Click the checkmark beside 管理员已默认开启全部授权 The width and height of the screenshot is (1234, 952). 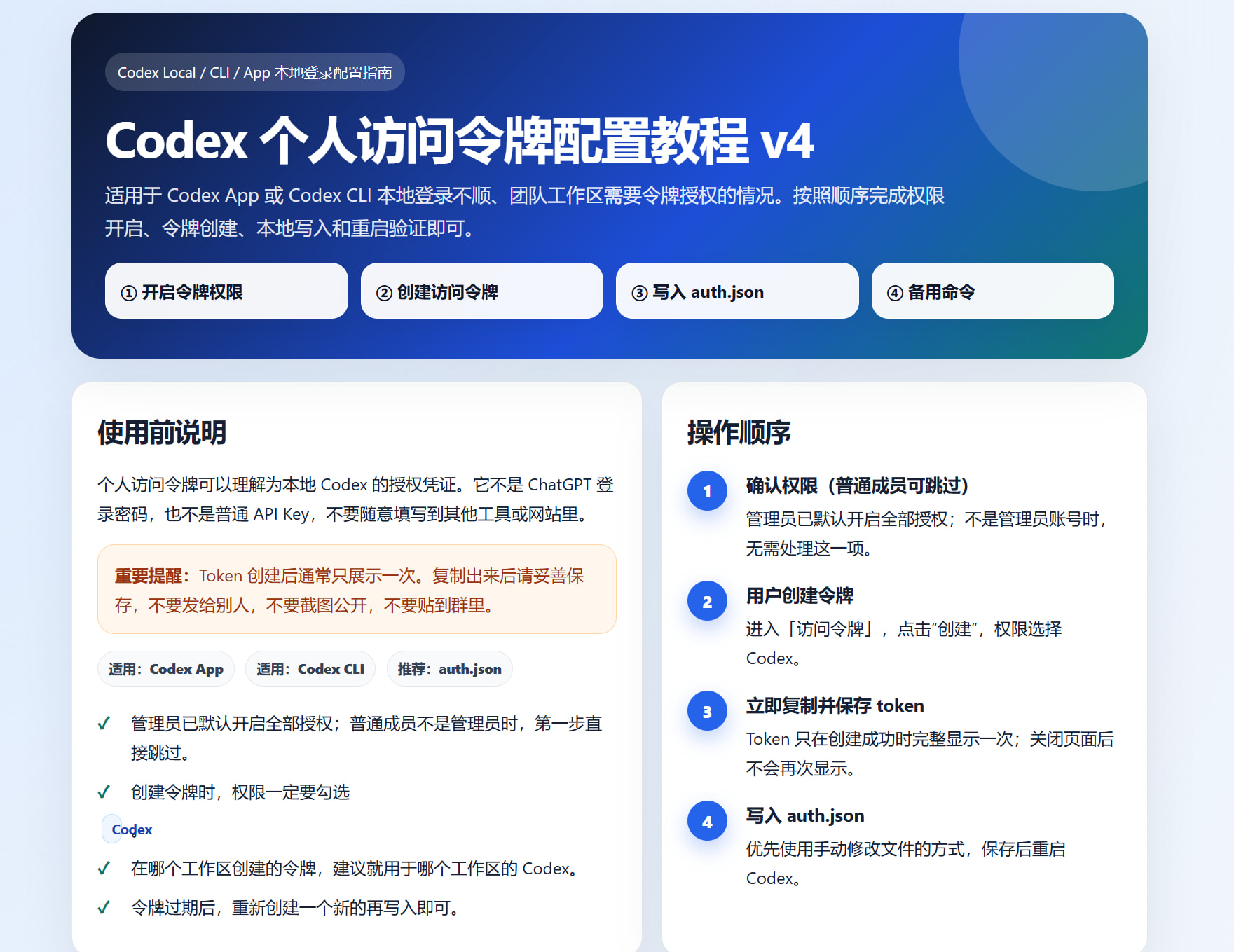coord(104,724)
